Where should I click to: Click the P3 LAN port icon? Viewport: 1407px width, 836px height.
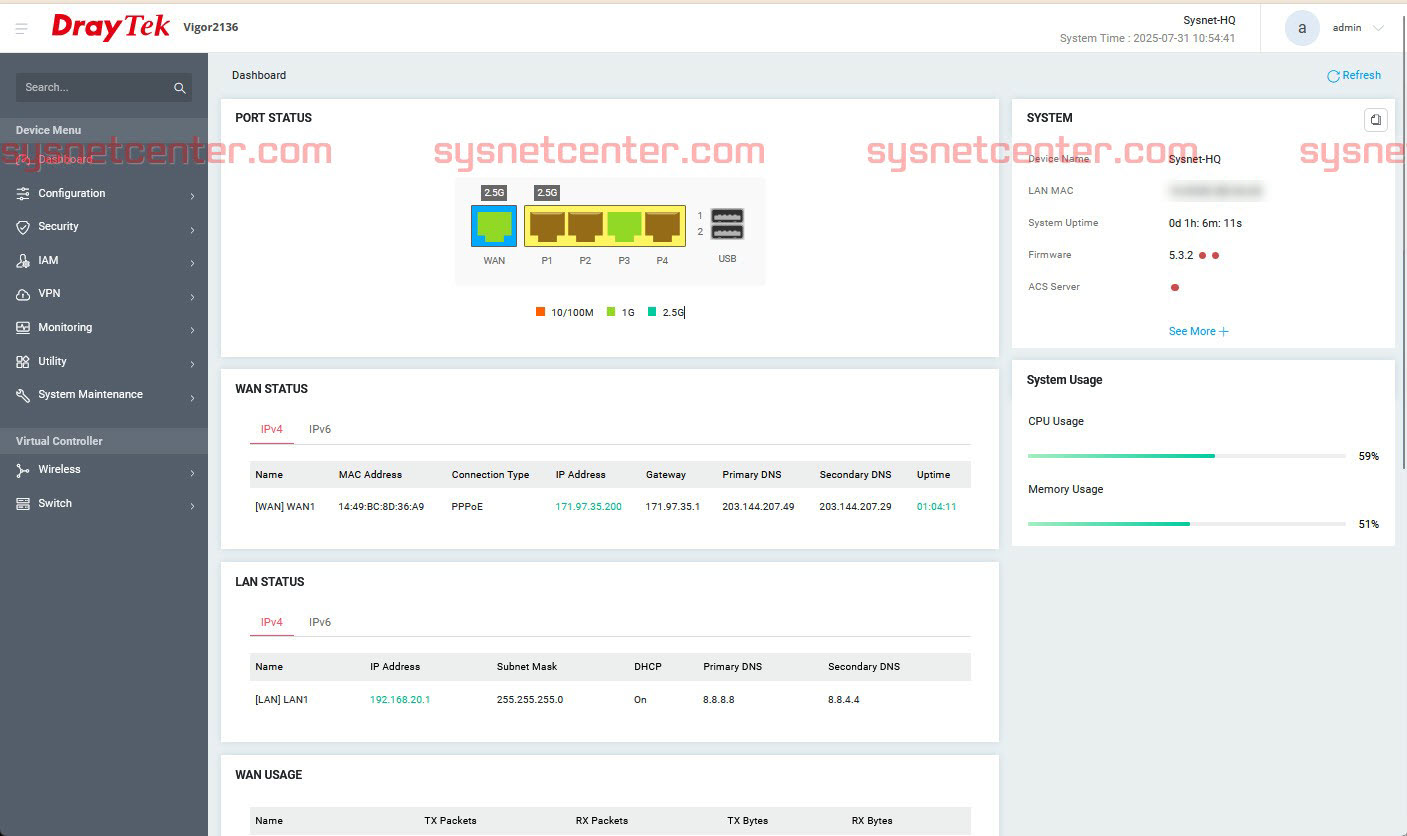point(624,226)
